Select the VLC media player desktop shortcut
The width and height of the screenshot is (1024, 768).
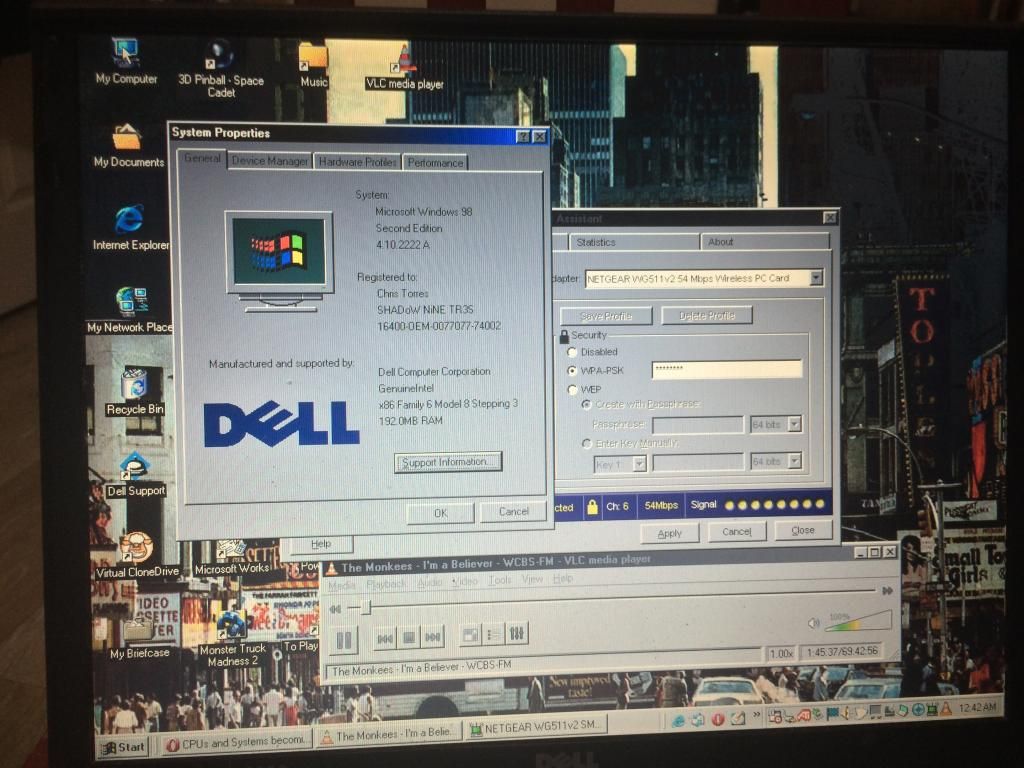(x=404, y=68)
